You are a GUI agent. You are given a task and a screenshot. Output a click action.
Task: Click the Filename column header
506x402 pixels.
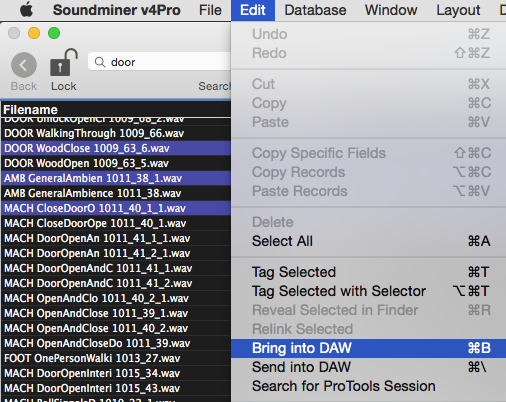coord(115,109)
